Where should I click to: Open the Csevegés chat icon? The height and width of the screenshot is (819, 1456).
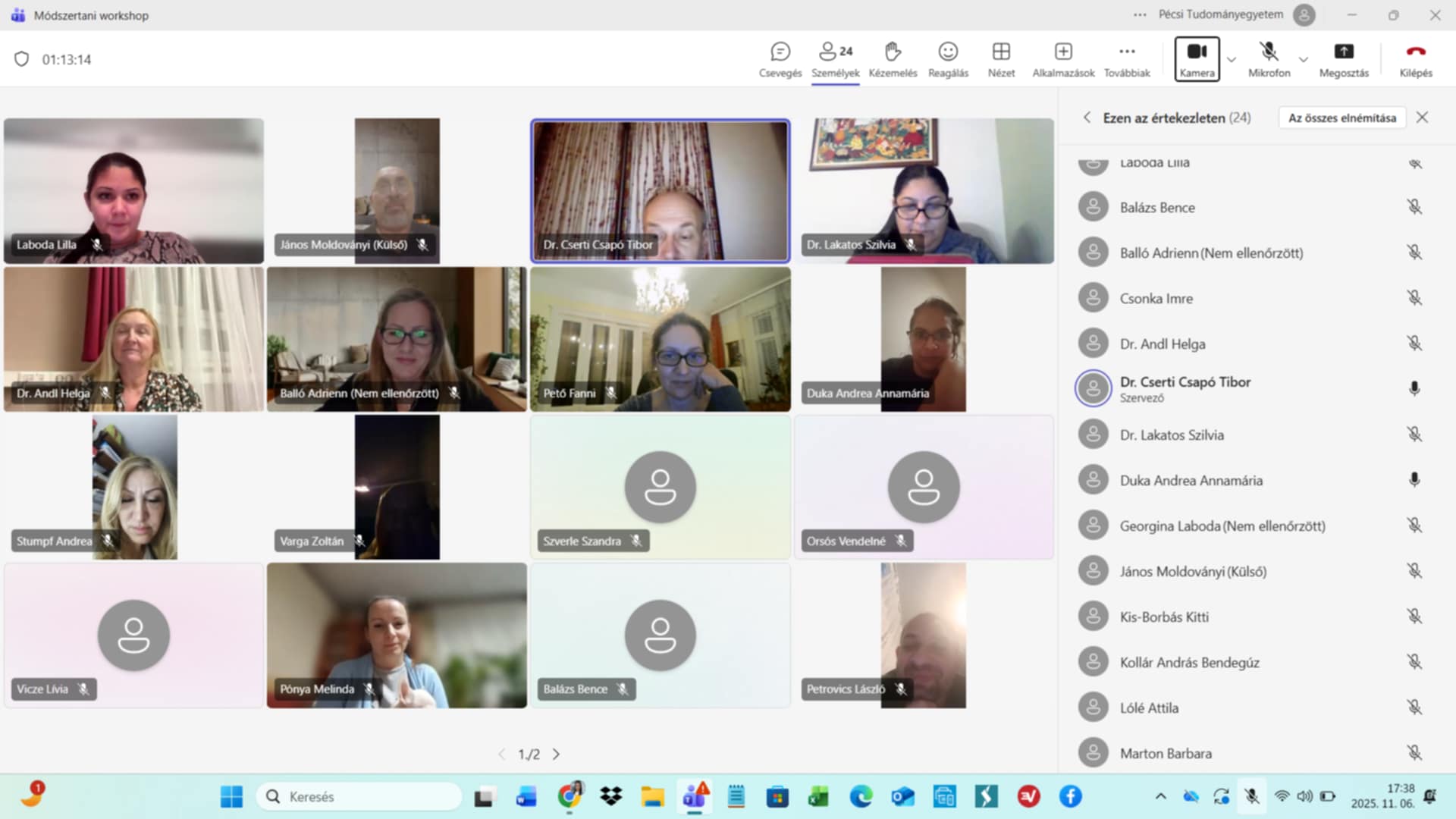click(x=780, y=58)
